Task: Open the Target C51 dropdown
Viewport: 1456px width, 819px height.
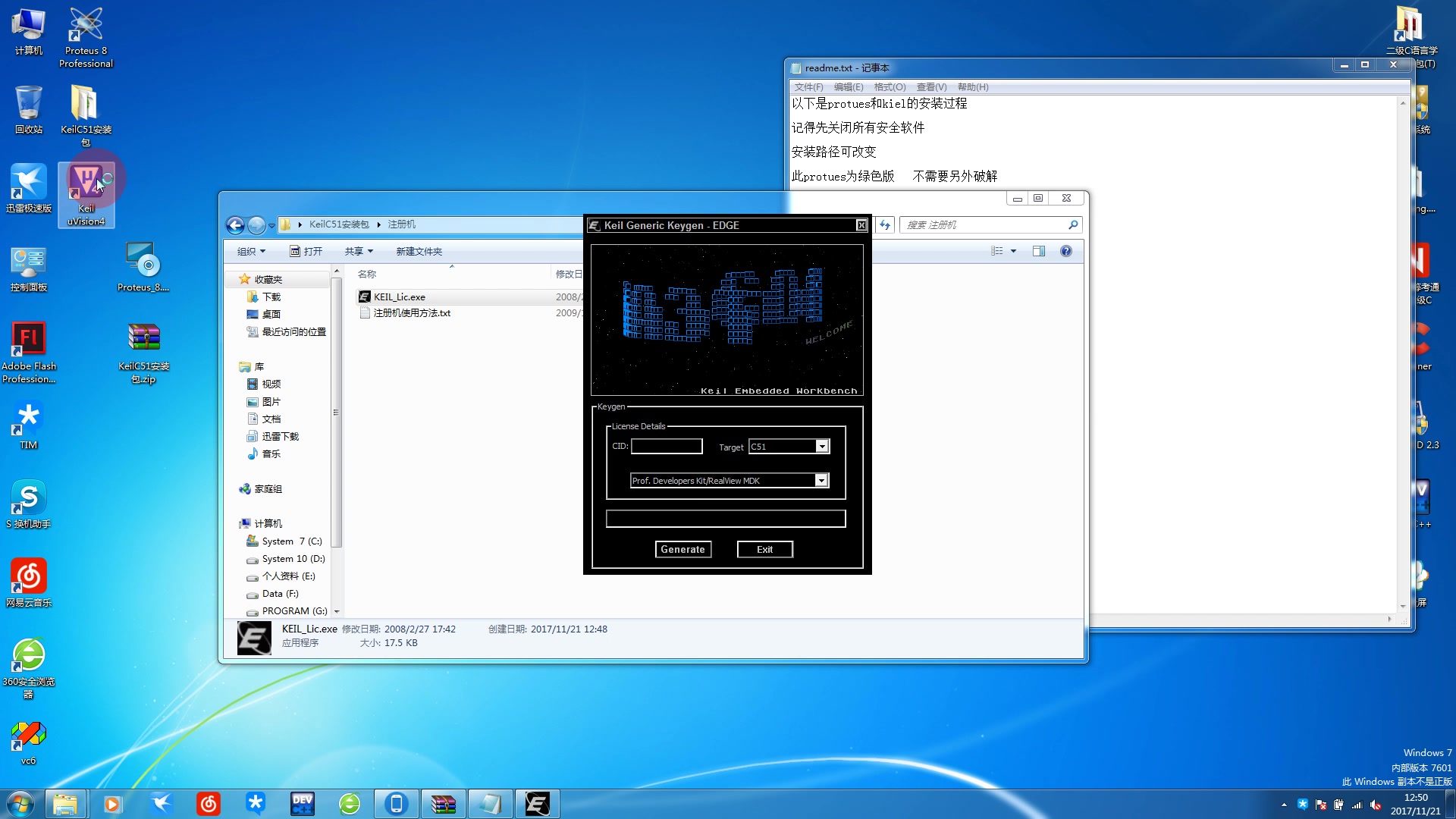Action: point(822,447)
